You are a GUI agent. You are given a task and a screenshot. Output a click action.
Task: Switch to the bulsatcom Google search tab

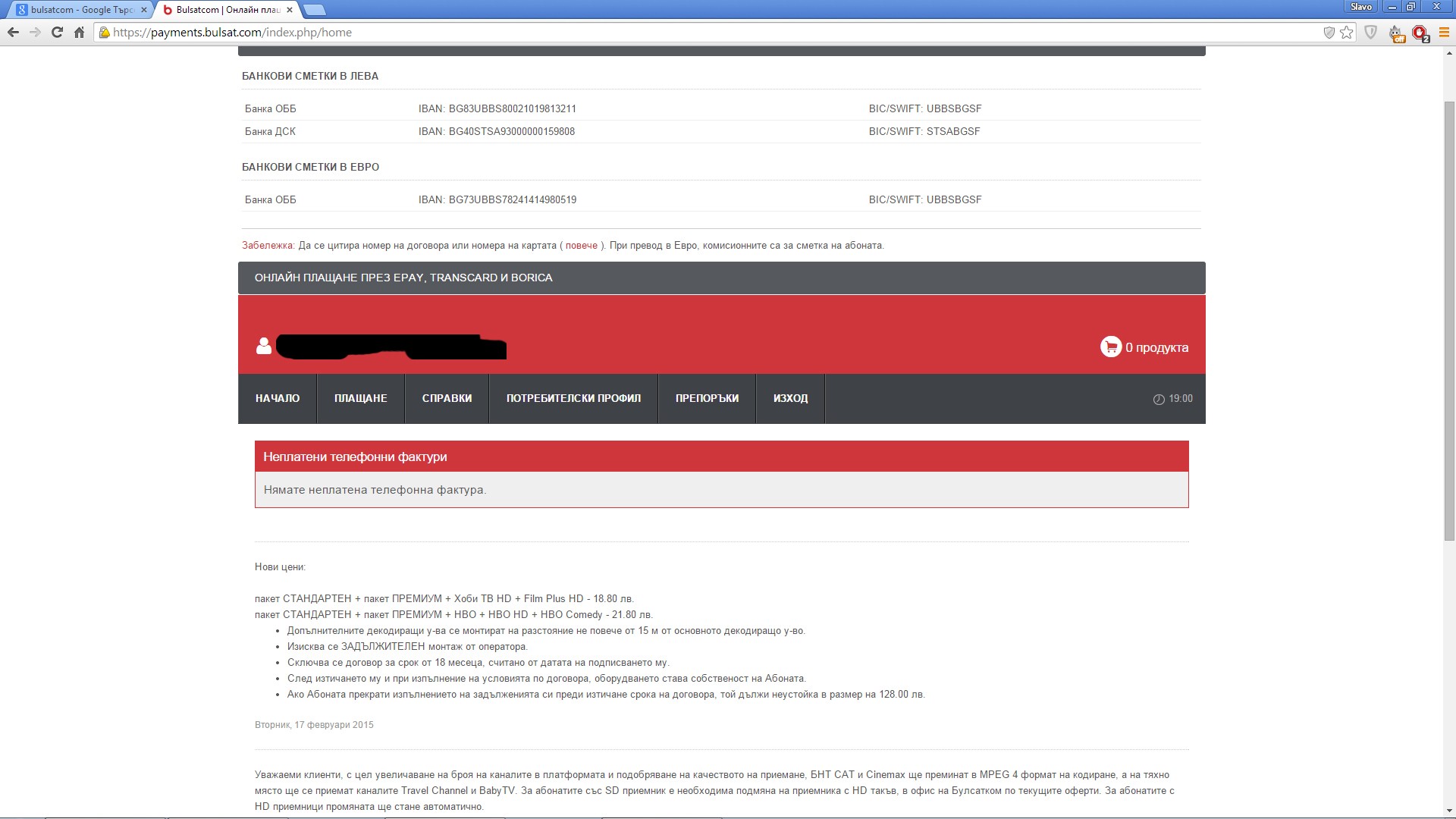point(80,10)
